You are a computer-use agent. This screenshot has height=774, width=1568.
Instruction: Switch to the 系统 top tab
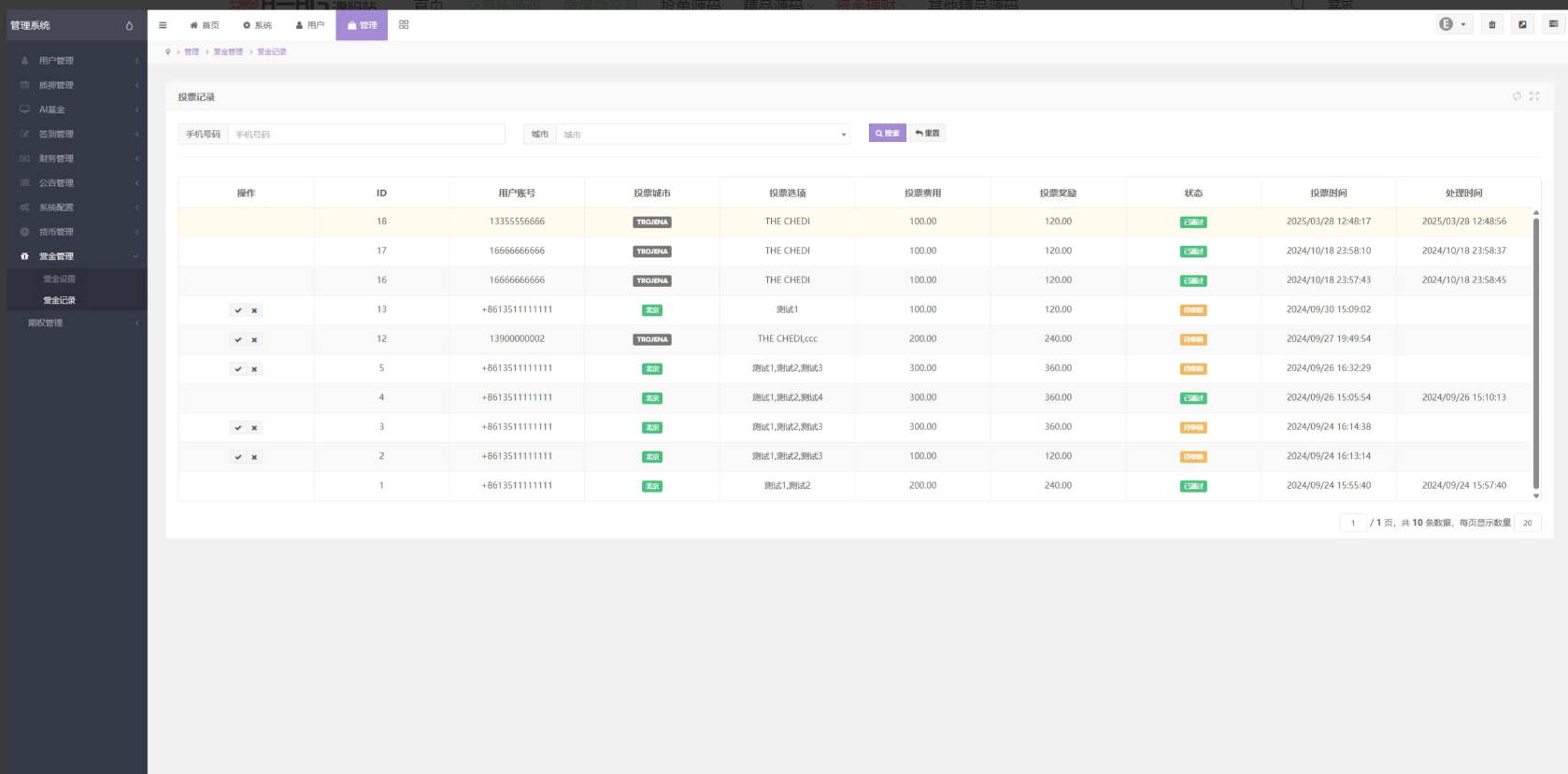pyautogui.click(x=258, y=25)
